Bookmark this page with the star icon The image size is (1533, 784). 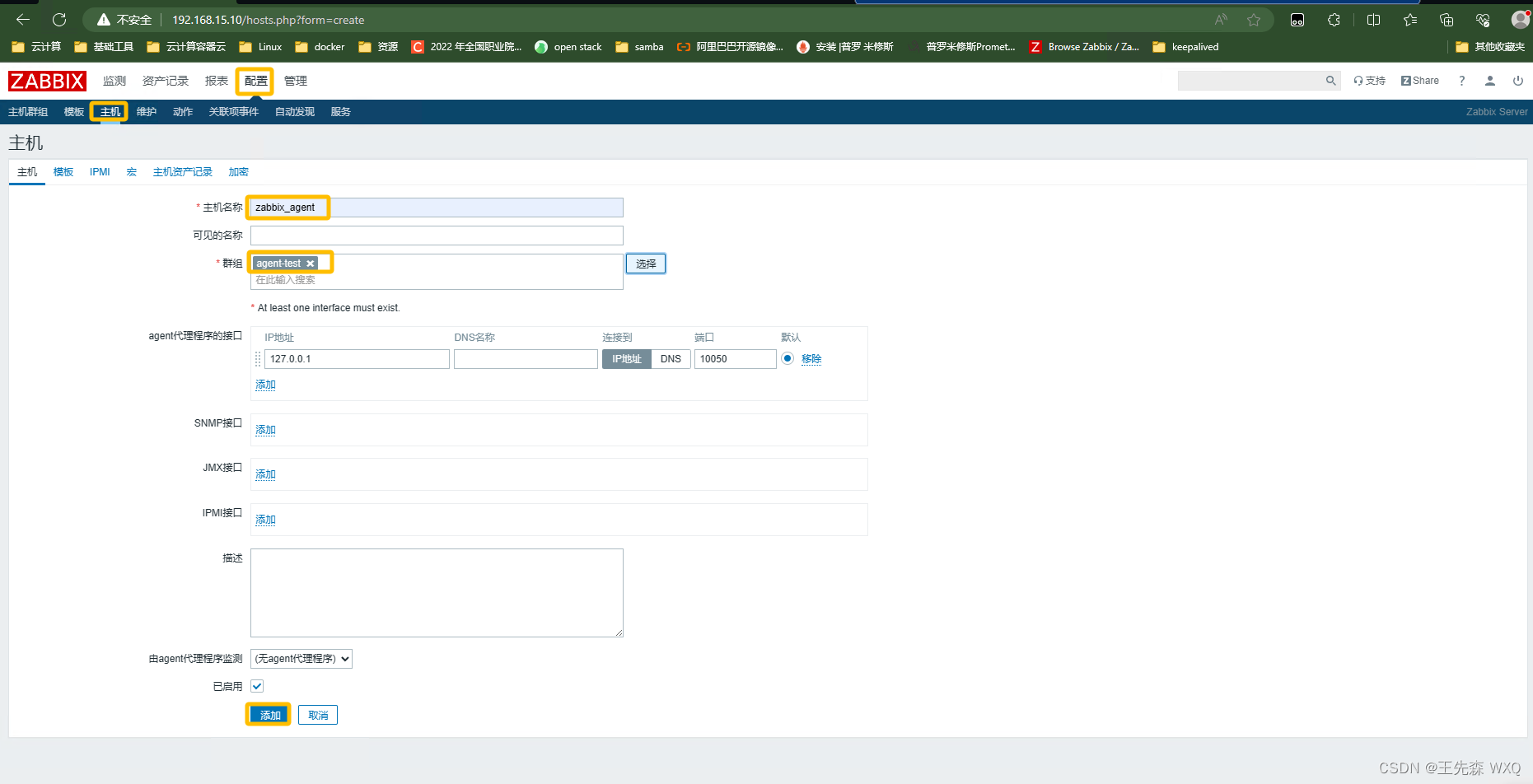pos(1254,20)
